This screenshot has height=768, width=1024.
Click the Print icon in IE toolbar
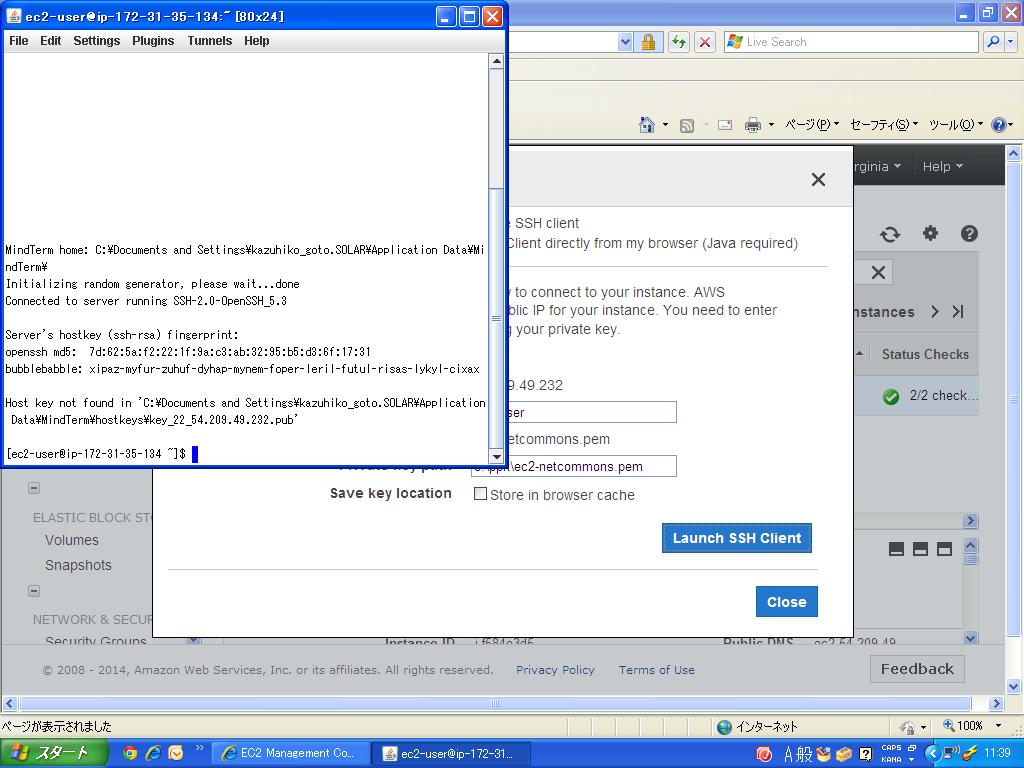click(x=753, y=125)
